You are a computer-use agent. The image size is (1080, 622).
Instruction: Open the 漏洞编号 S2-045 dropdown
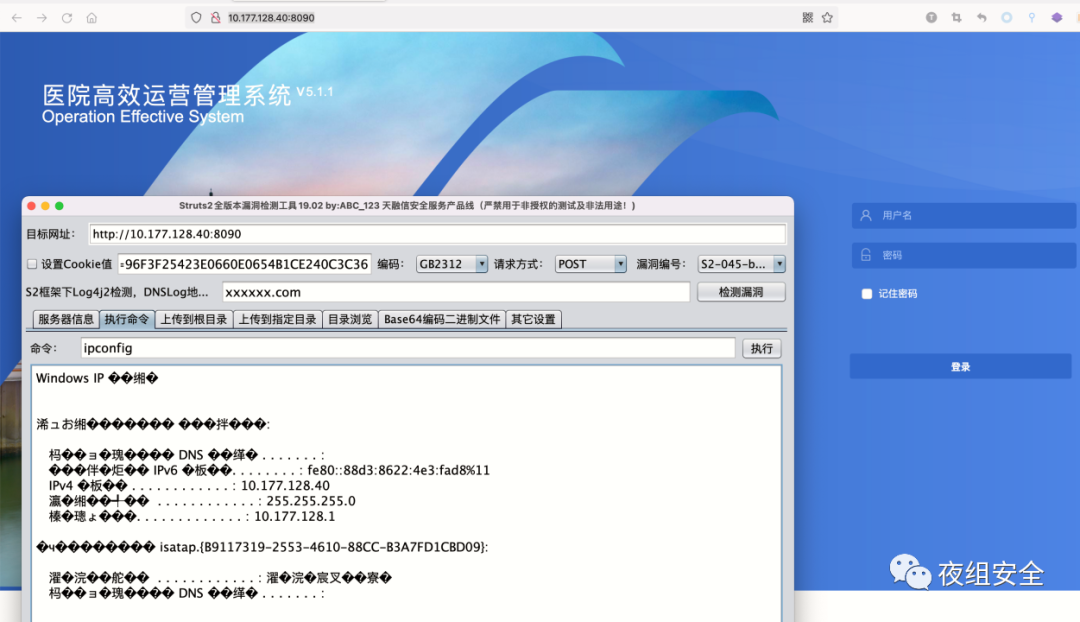[741, 264]
